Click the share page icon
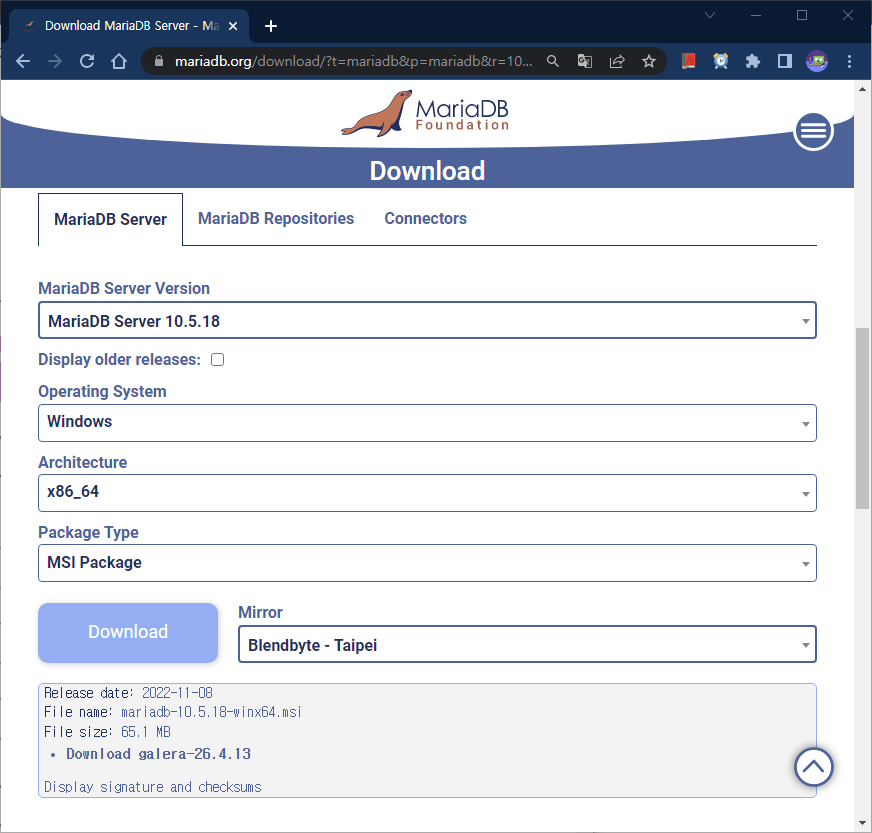Screen dimensions: 872x833 (617, 61)
